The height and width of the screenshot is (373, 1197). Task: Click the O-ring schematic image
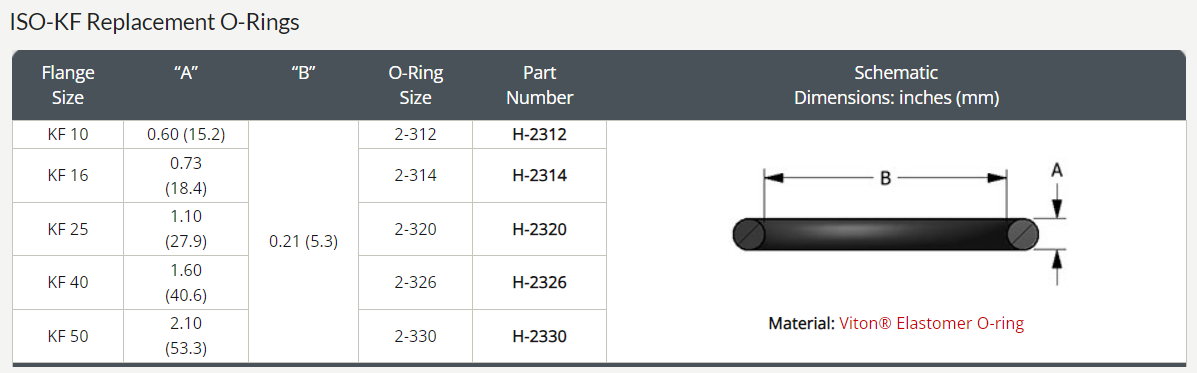click(x=899, y=227)
